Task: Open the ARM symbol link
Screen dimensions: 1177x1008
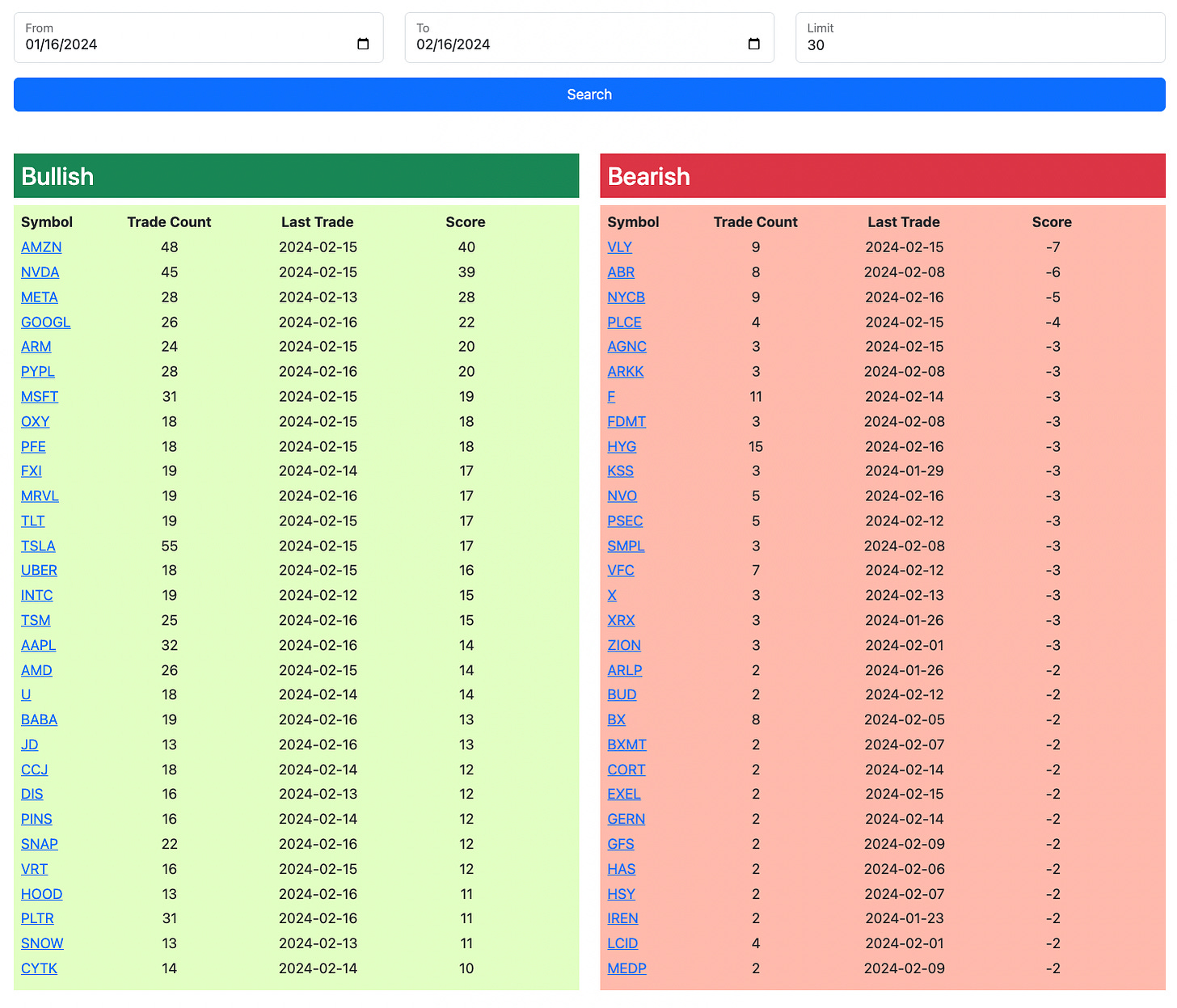Action: (x=36, y=347)
